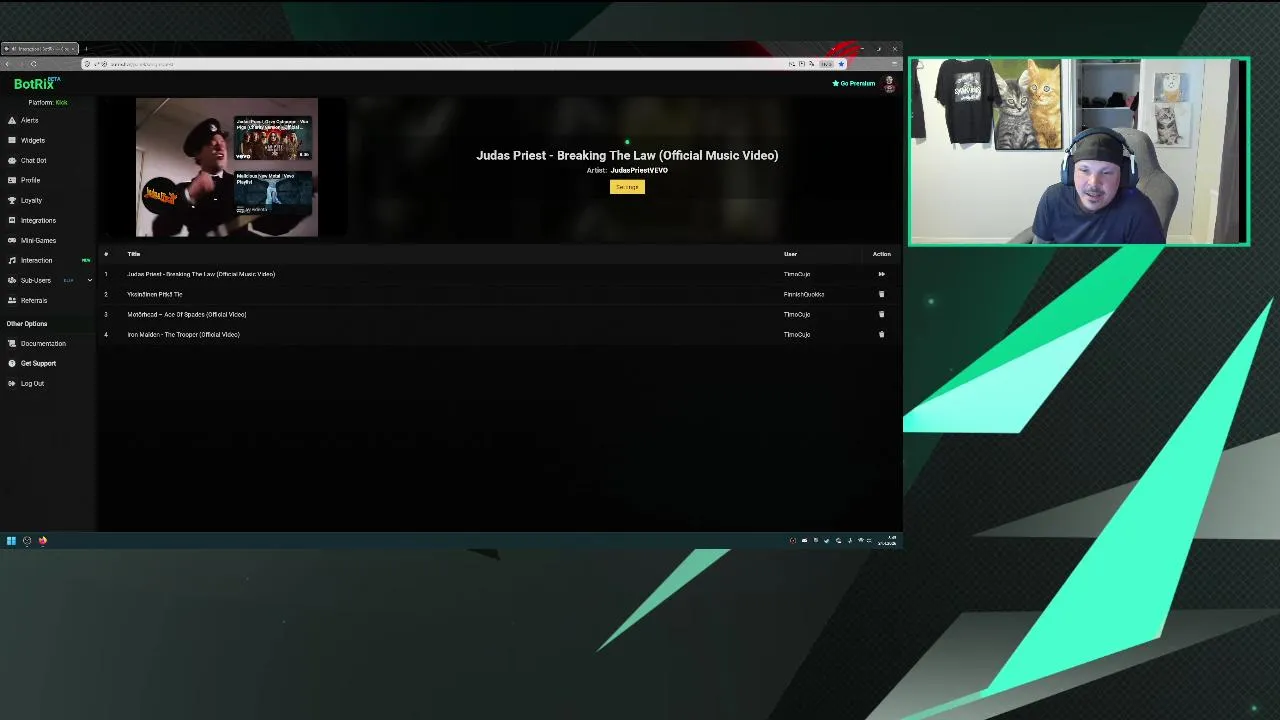Delete Iron Maiden The Trooper from queue
1280x720 pixels.
(x=881, y=334)
